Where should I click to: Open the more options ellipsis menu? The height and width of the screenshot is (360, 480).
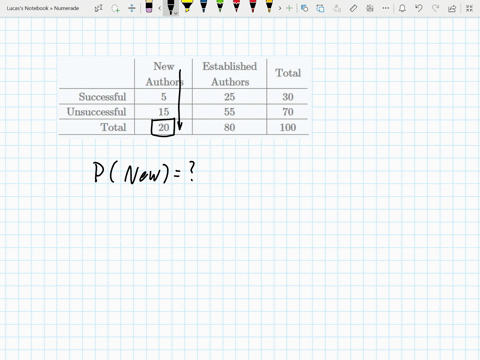point(386,8)
